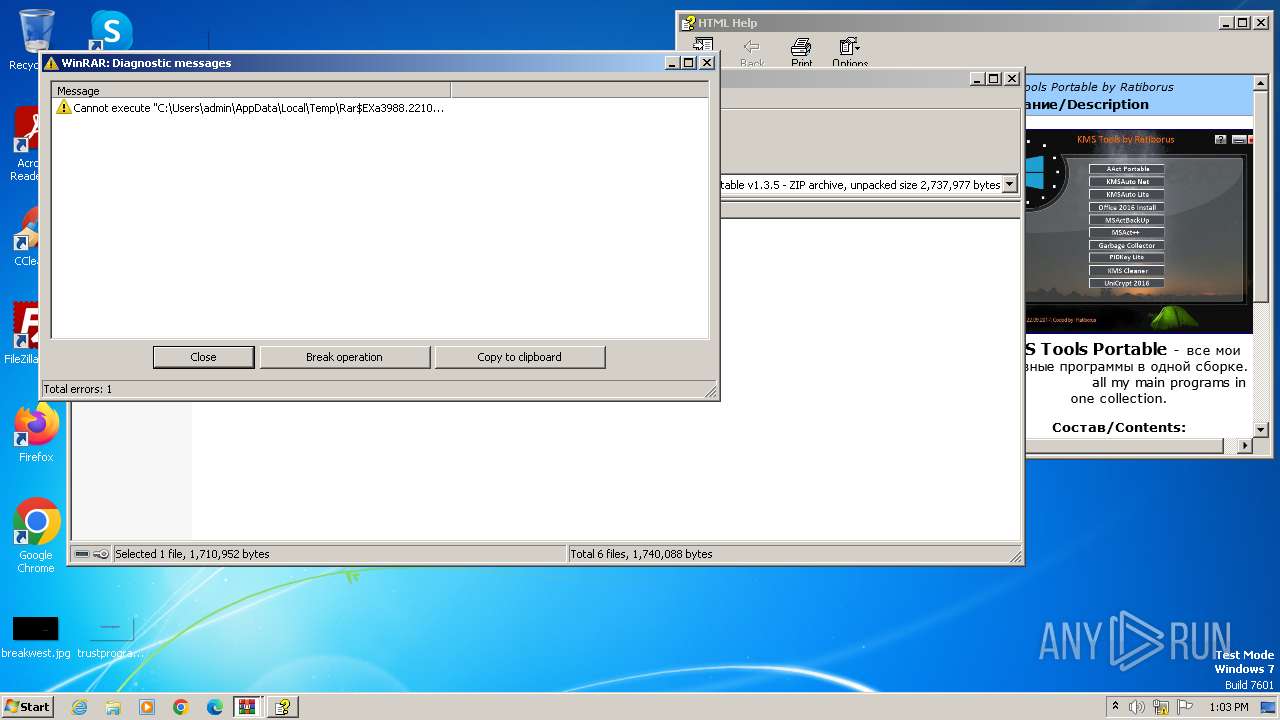Copy diagnostic messages to clipboard
The height and width of the screenshot is (720, 1280).
pos(519,357)
